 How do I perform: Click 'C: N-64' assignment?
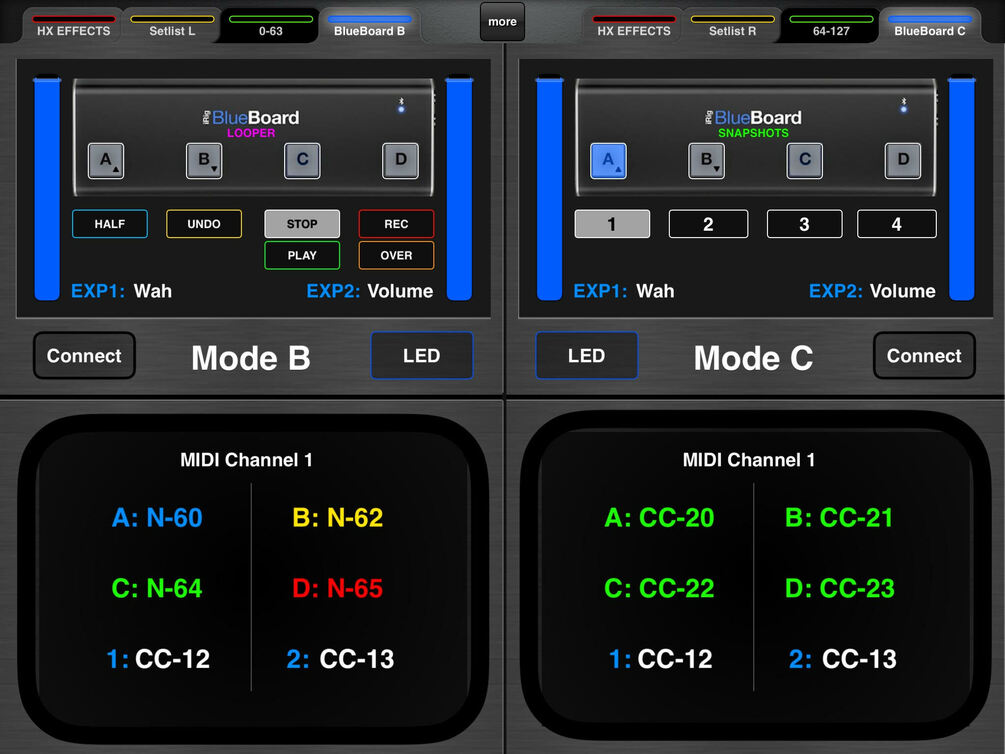[x=157, y=588]
